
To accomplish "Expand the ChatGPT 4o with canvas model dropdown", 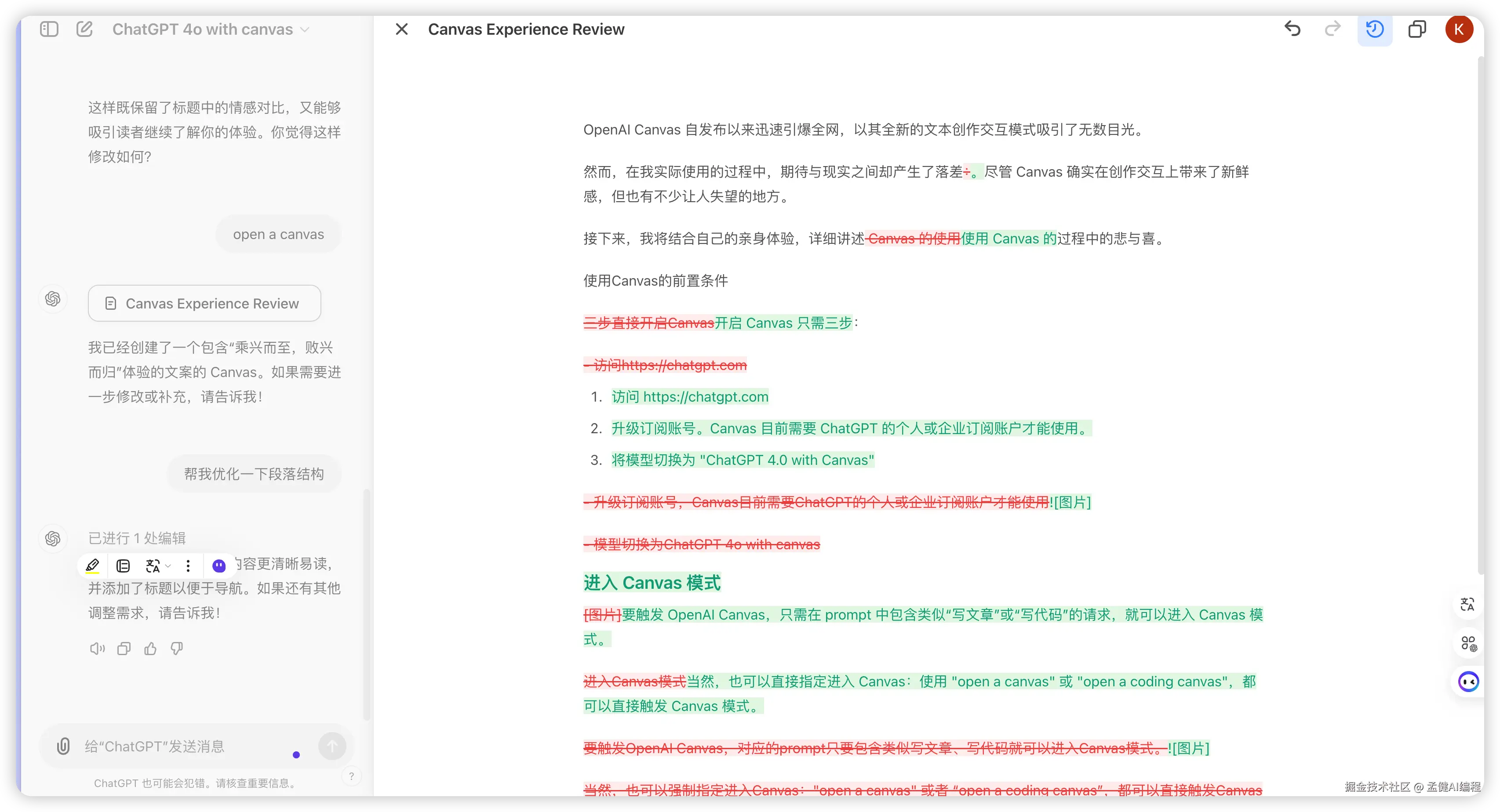I will tap(210, 29).
